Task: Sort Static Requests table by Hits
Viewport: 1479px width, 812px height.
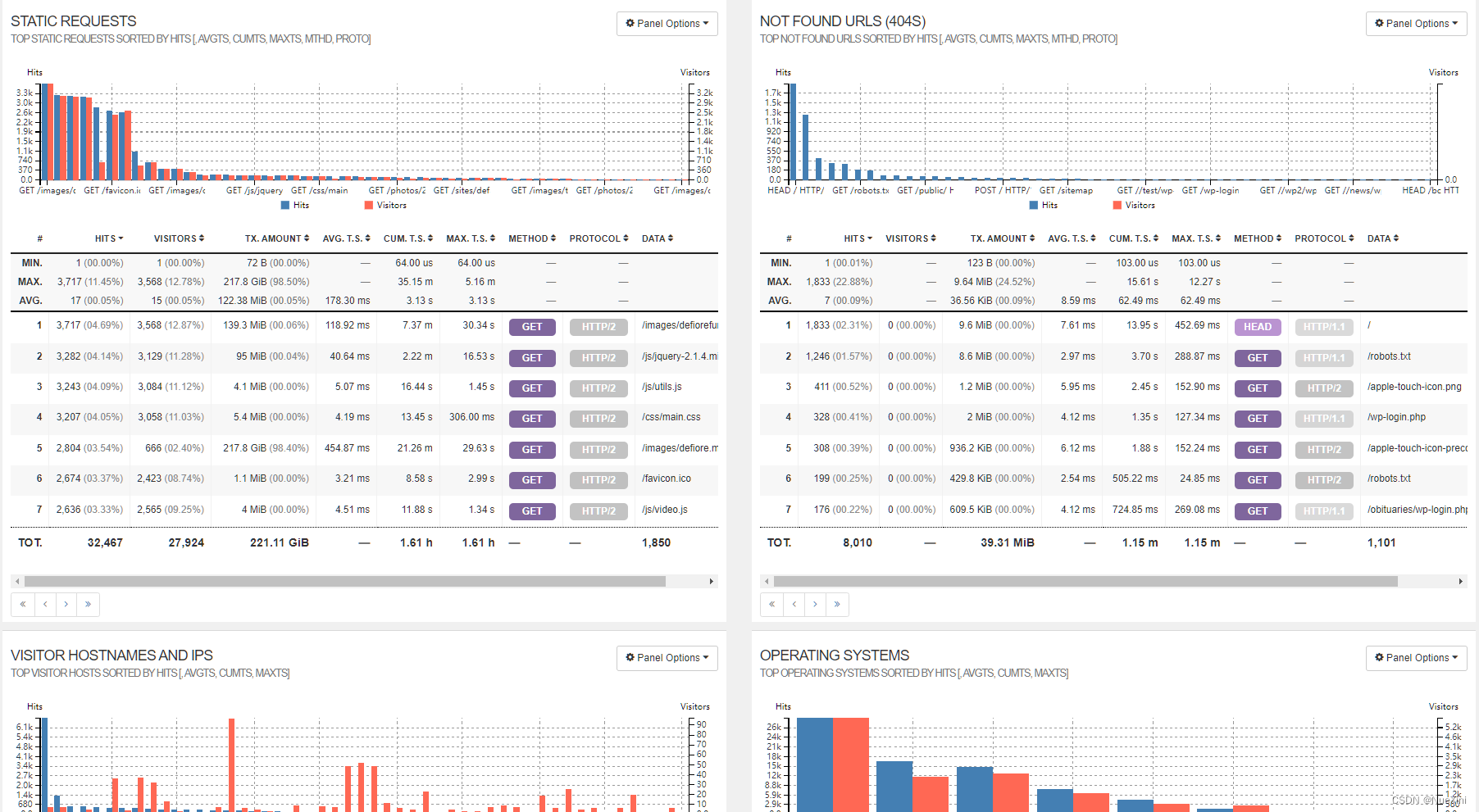Action: pos(109,238)
